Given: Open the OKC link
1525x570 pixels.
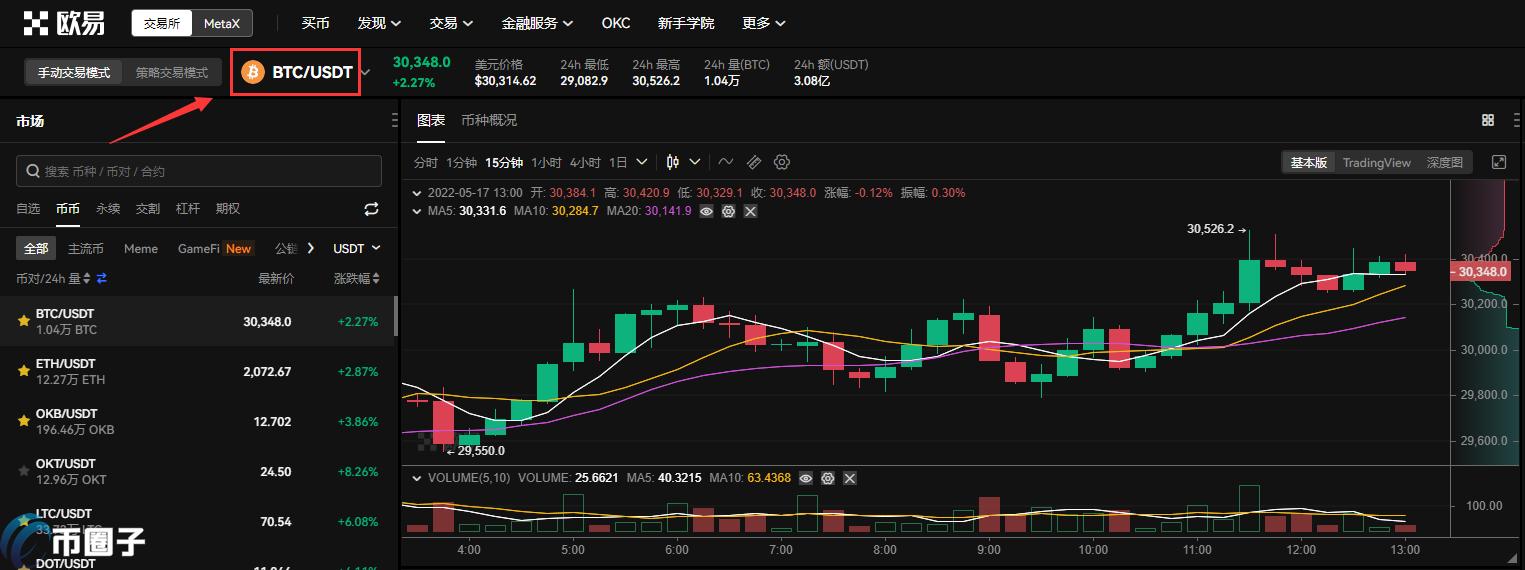Looking at the screenshot, I should coord(616,23).
